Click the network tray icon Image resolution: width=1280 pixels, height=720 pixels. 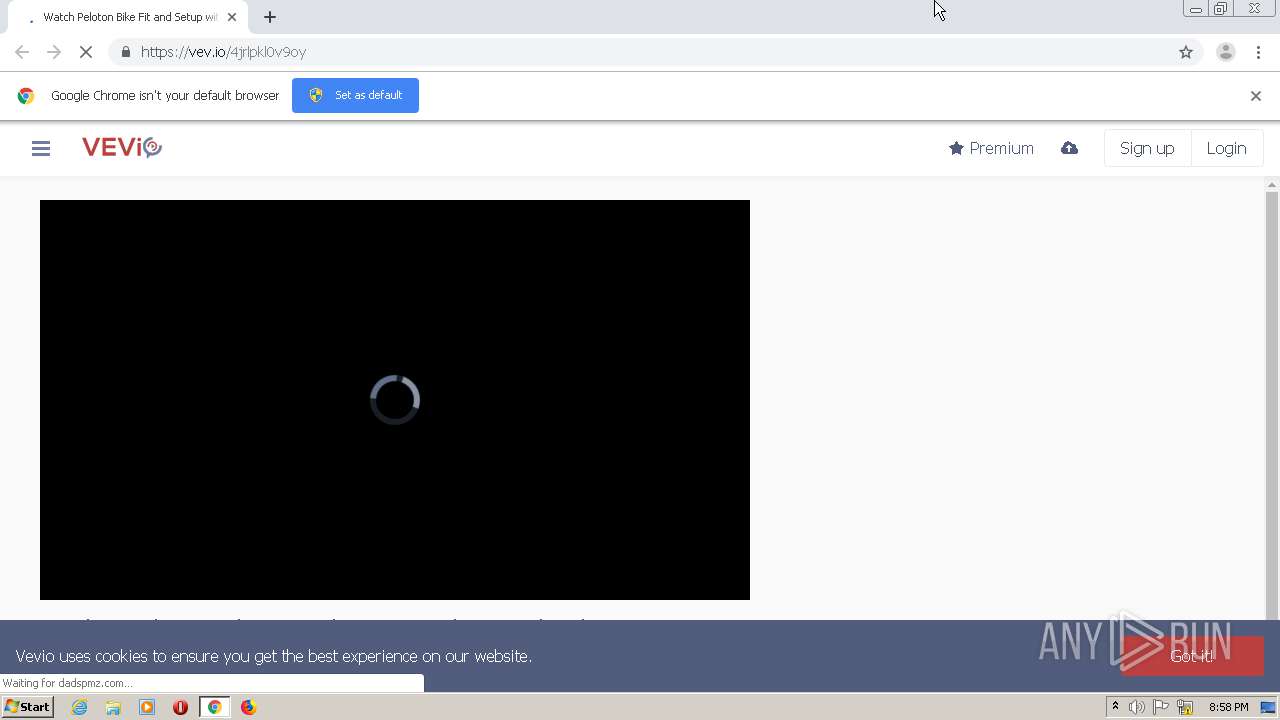1185,707
